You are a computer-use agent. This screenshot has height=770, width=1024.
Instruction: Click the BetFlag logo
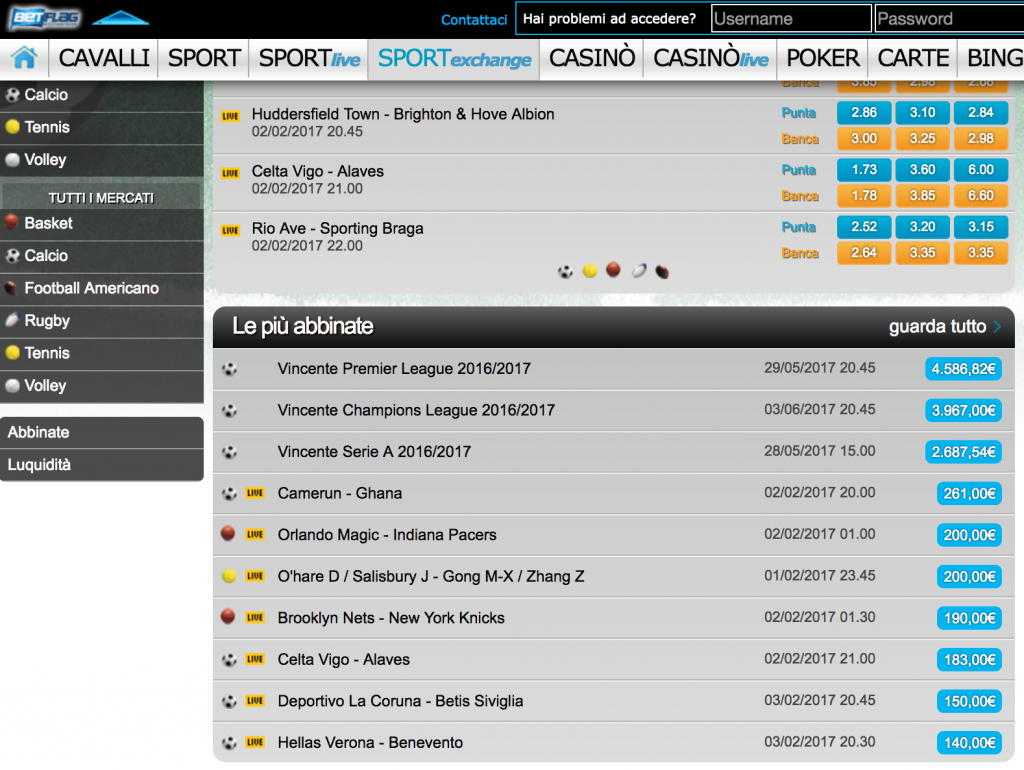coord(44,18)
